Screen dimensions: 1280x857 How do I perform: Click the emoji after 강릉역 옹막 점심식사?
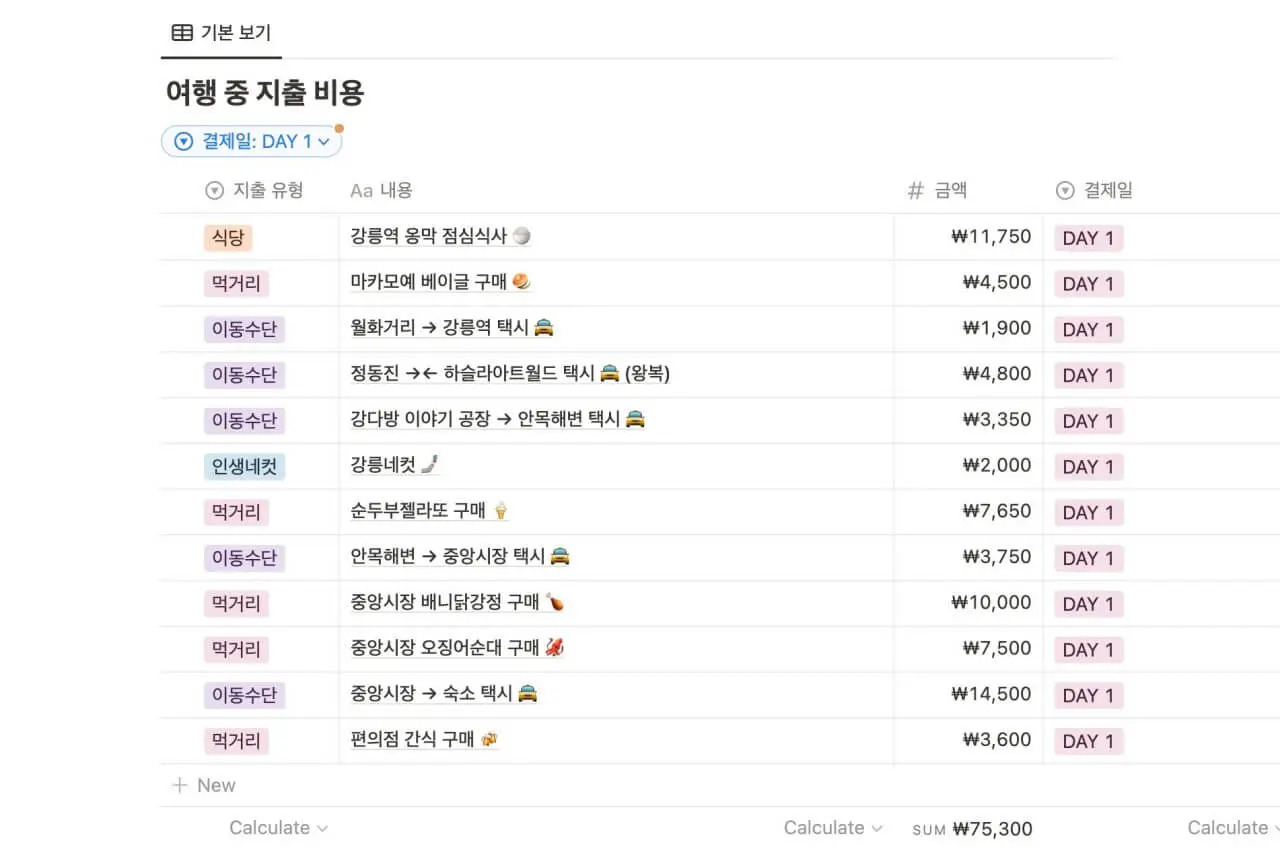521,237
